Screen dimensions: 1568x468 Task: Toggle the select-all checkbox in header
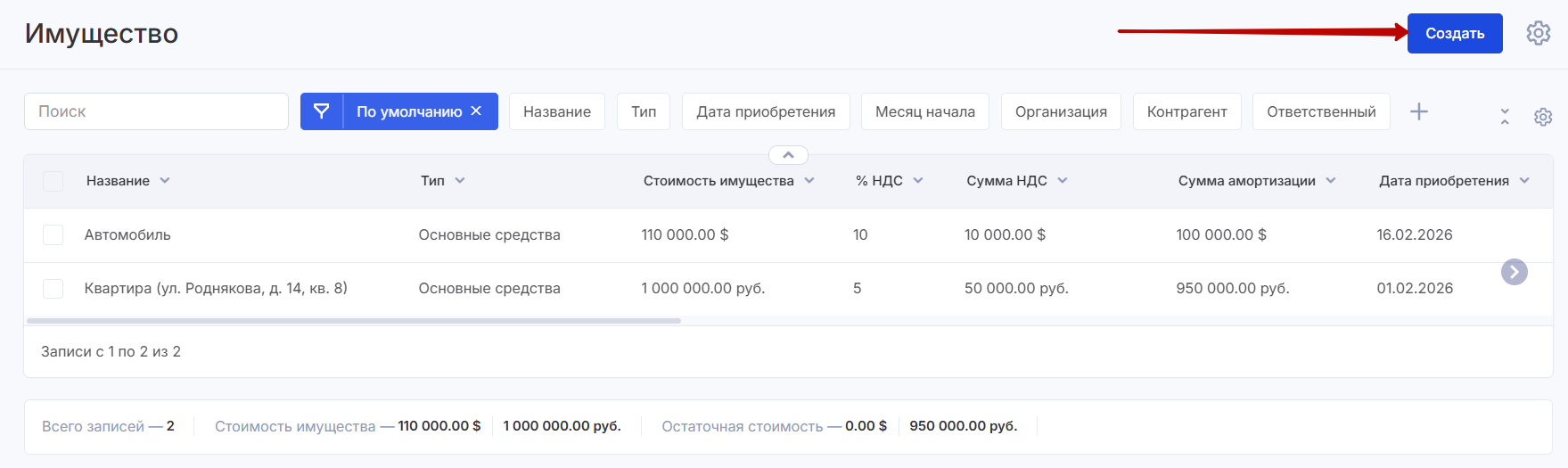click(53, 181)
